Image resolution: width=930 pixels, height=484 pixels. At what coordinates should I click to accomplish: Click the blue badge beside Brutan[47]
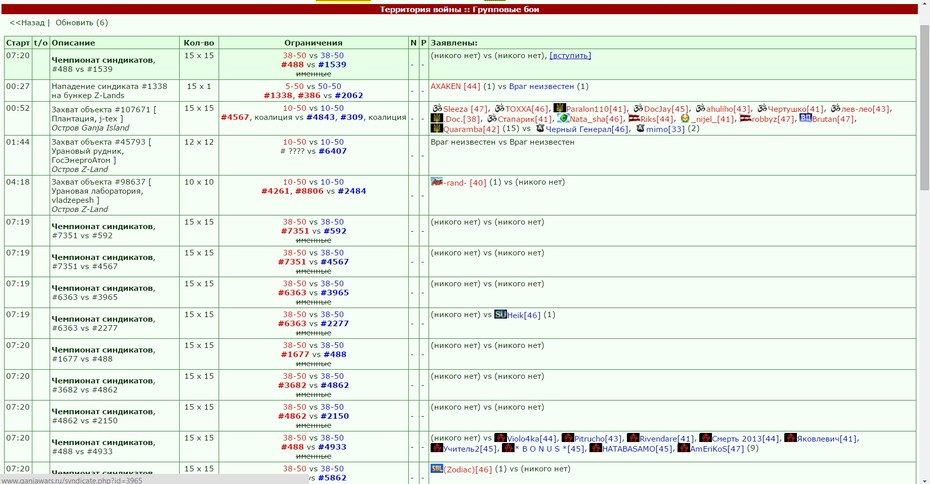point(805,118)
